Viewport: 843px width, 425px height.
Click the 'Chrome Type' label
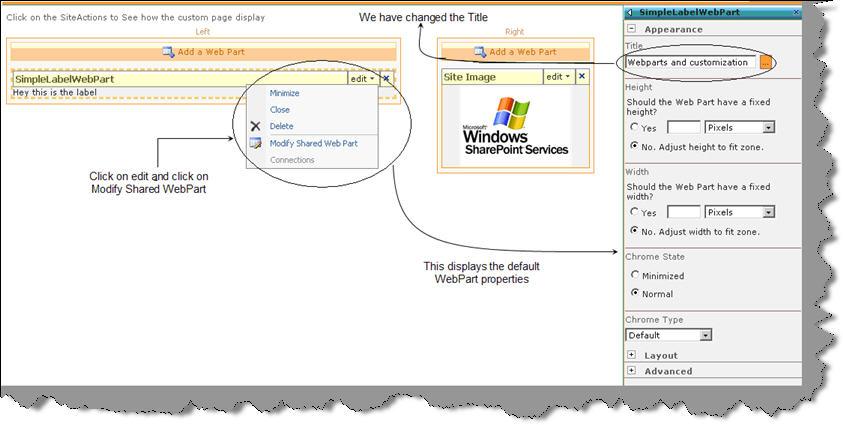654,320
